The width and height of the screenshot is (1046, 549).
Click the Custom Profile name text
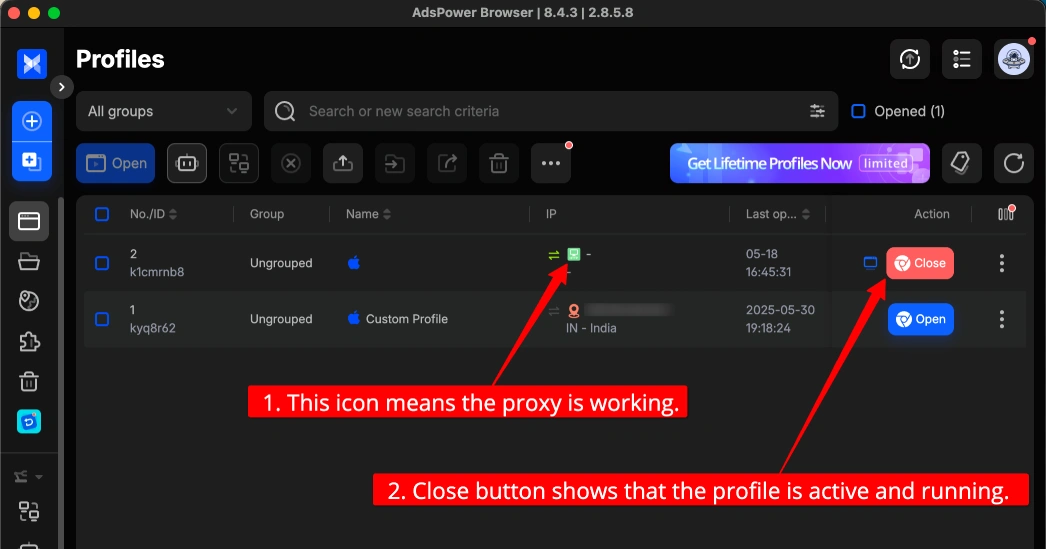407,319
